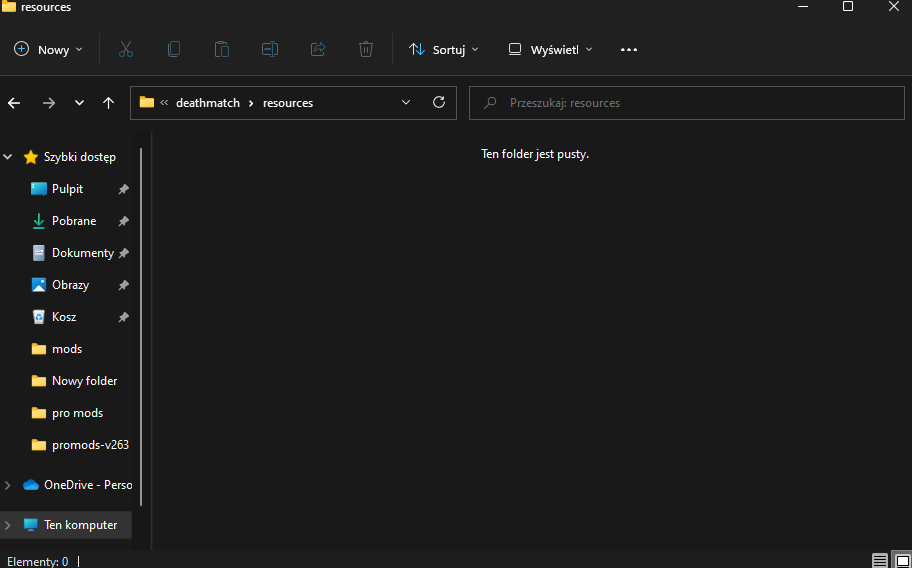Expand the address bar history dropdown
Viewport: 912px width, 568px height.
tap(406, 102)
